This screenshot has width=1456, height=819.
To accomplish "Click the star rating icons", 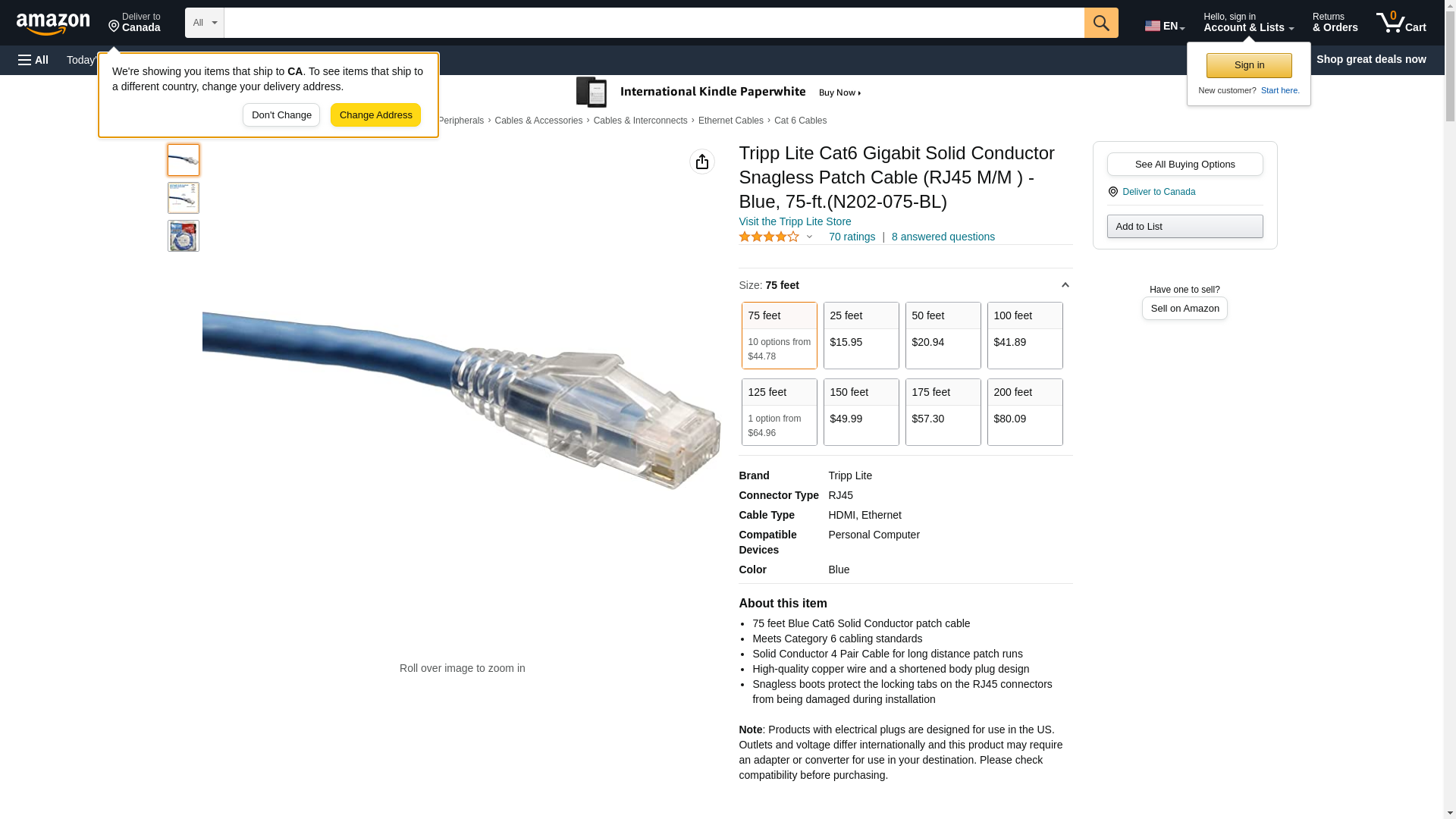I will pos(769,237).
